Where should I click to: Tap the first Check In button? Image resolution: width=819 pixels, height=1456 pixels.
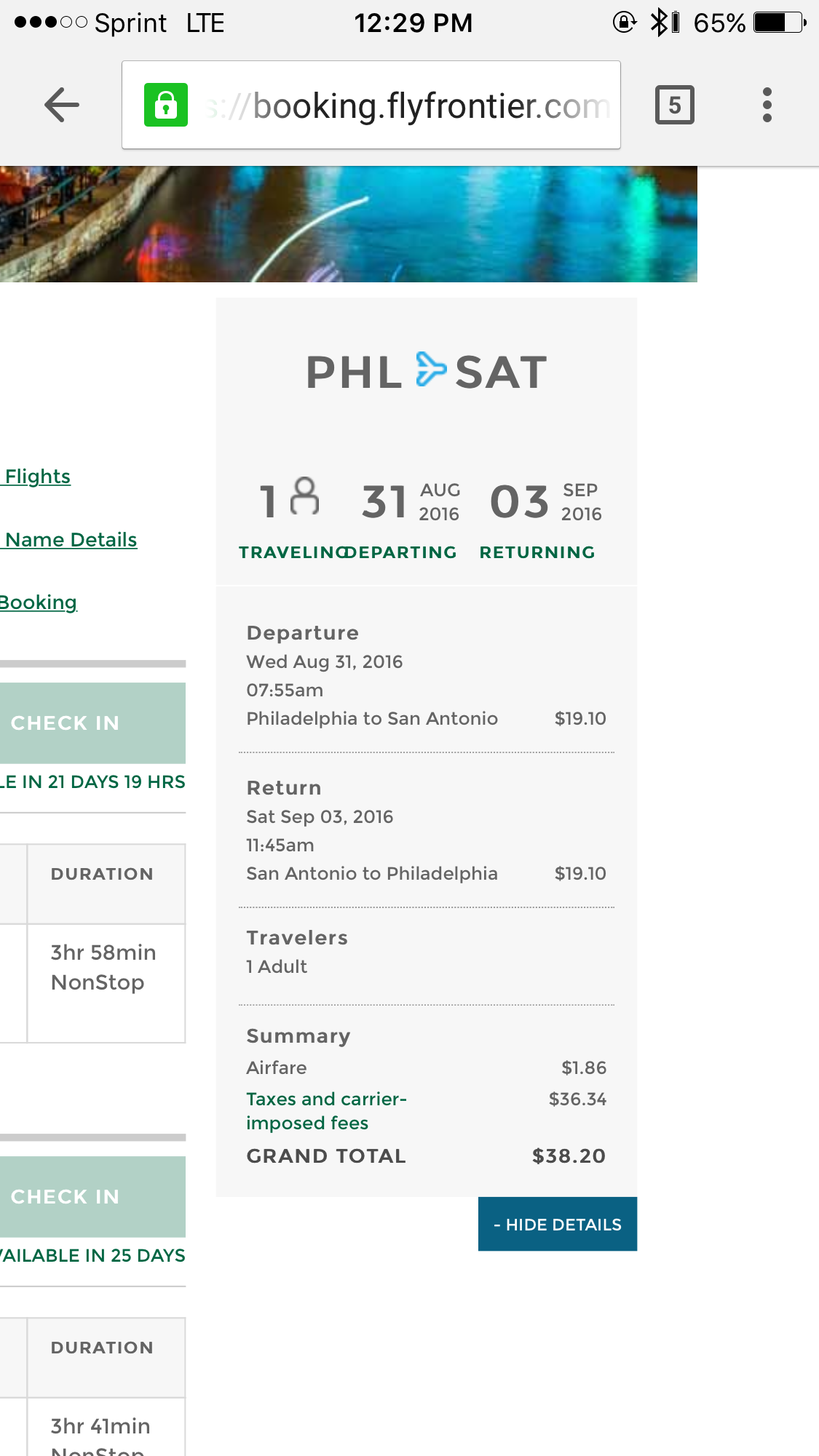92,723
